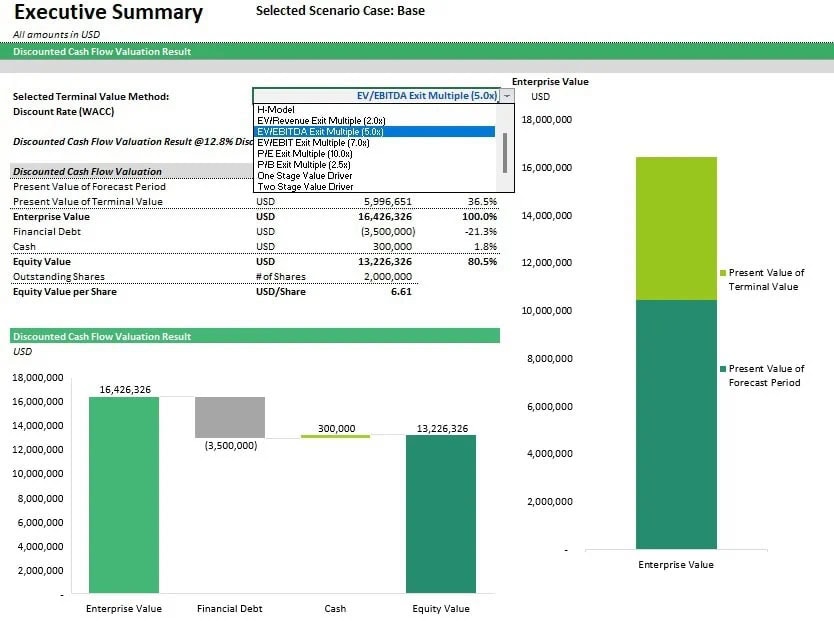
Task: Select the Cash value 300,000 cell
Action: [x=392, y=246]
